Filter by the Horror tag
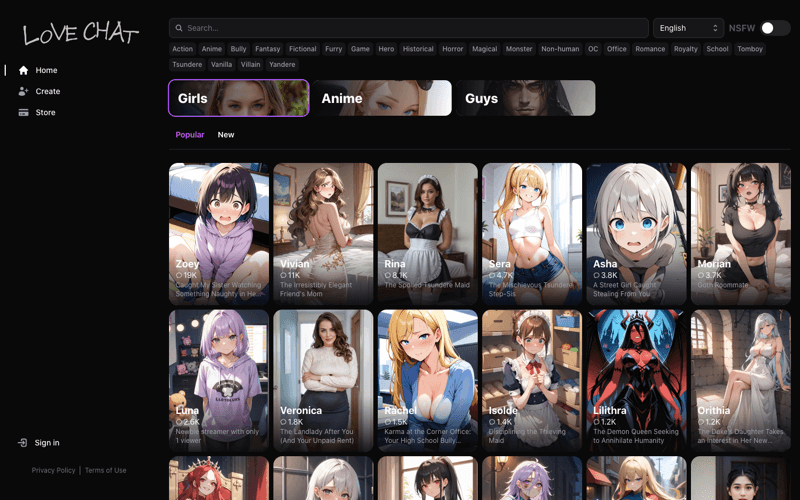 pos(453,49)
